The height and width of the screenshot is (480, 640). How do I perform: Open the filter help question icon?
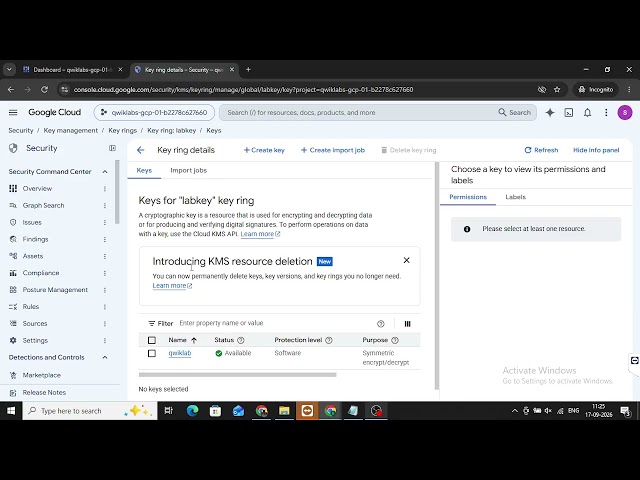(380, 324)
